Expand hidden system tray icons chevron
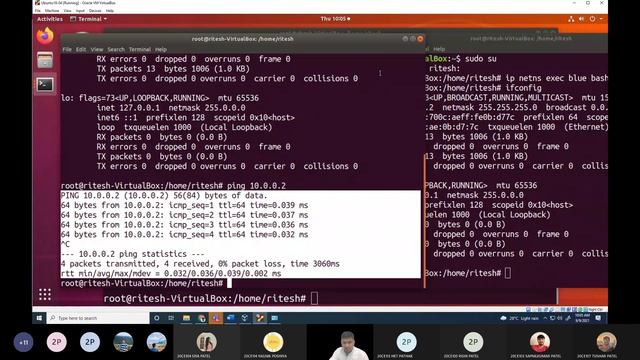Viewport: 640px width, 360px height. tap(545, 318)
